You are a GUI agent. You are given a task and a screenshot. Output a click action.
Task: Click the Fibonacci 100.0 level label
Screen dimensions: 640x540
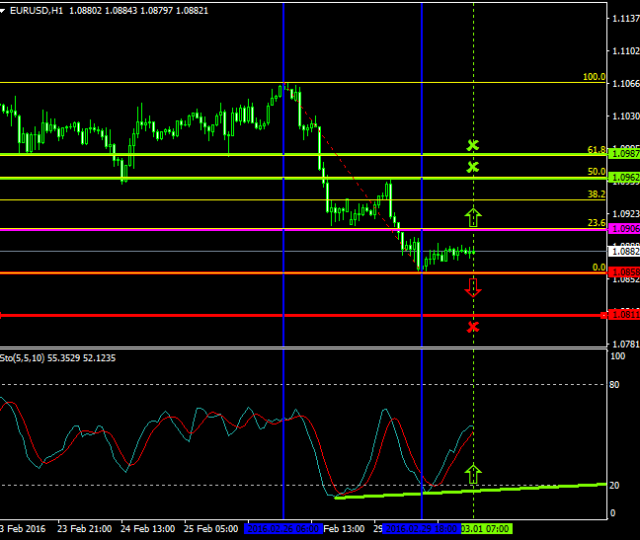pyautogui.click(x=594, y=77)
